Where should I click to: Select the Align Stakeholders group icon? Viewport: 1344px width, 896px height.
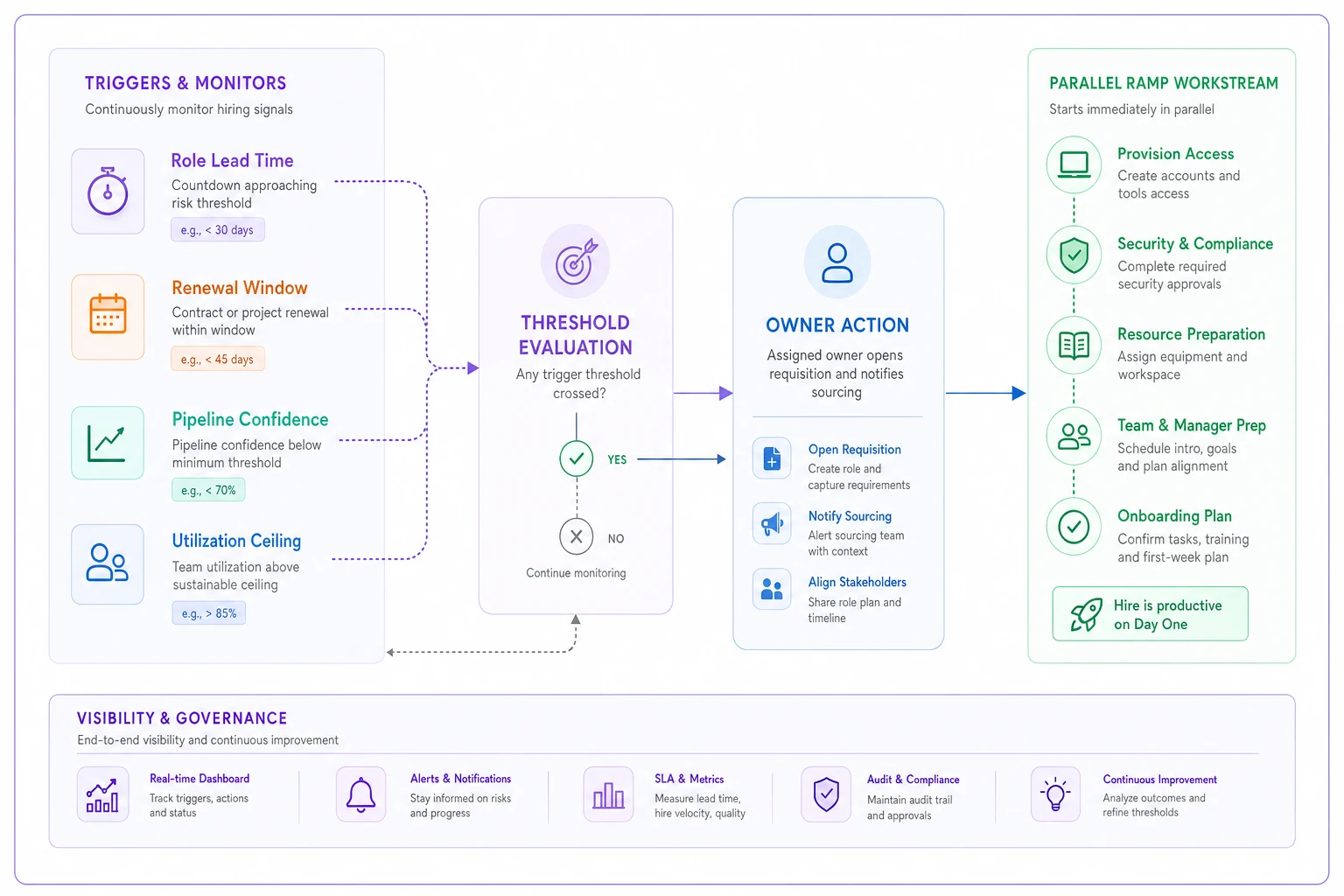click(x=772, y=589)
